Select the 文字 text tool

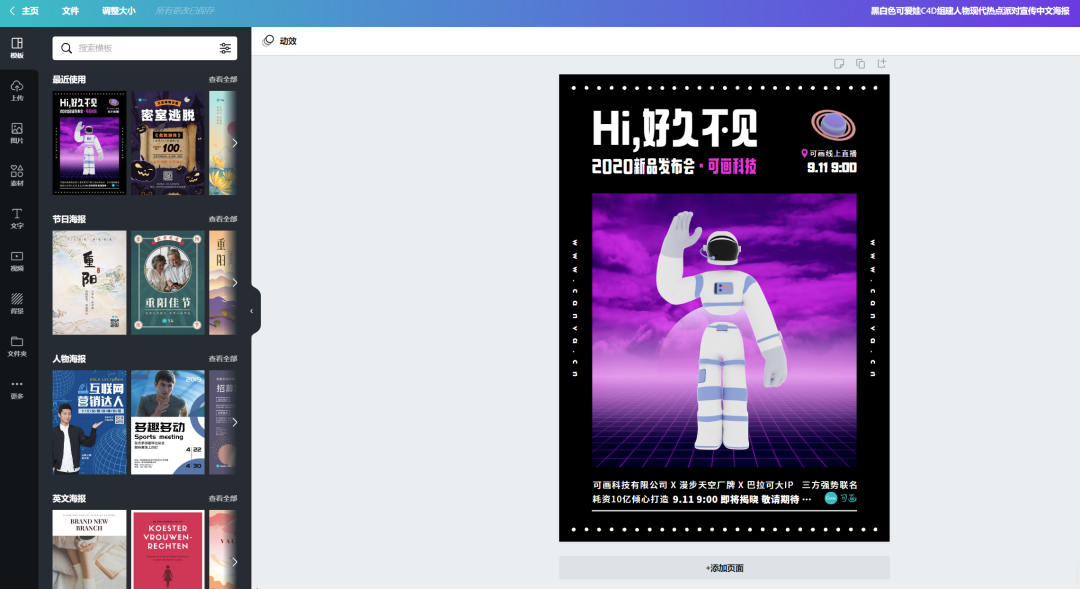[17, 218]
